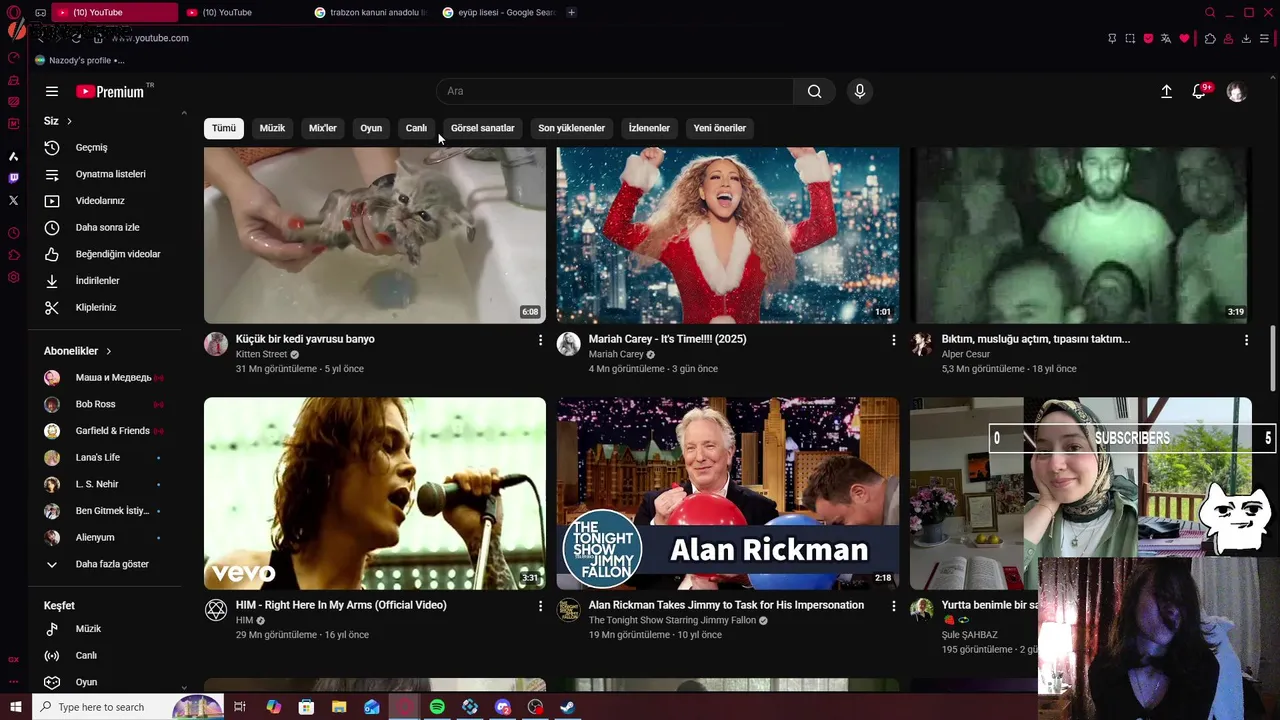The height and width of the screenshot is (720, 1280).
Task: Click the heart bookmark icon
Action: coord(1184,38)
